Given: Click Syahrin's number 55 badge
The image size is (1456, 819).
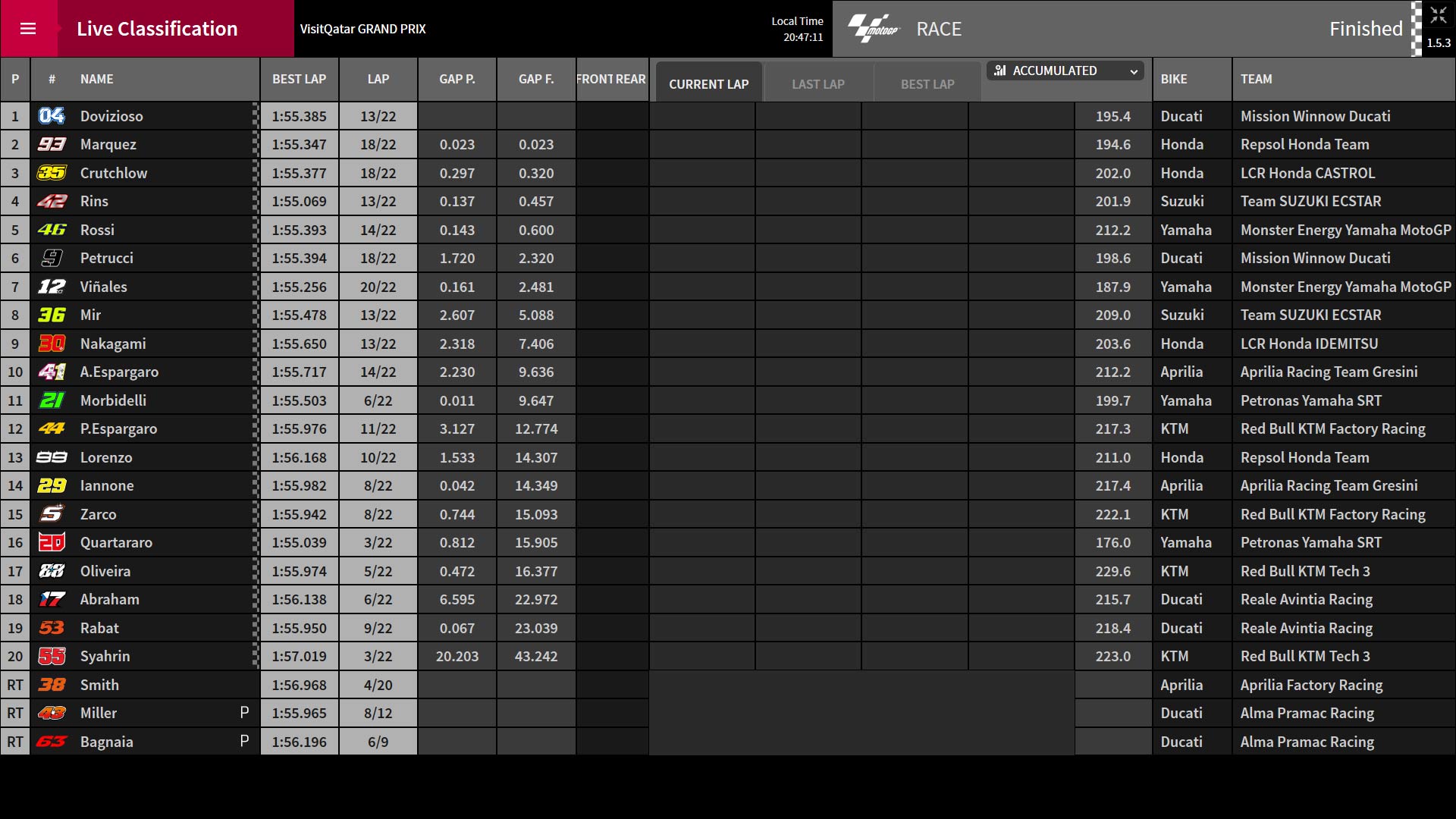Looking at the screenshot, I should pyautogui.click(x=52, y=656).
